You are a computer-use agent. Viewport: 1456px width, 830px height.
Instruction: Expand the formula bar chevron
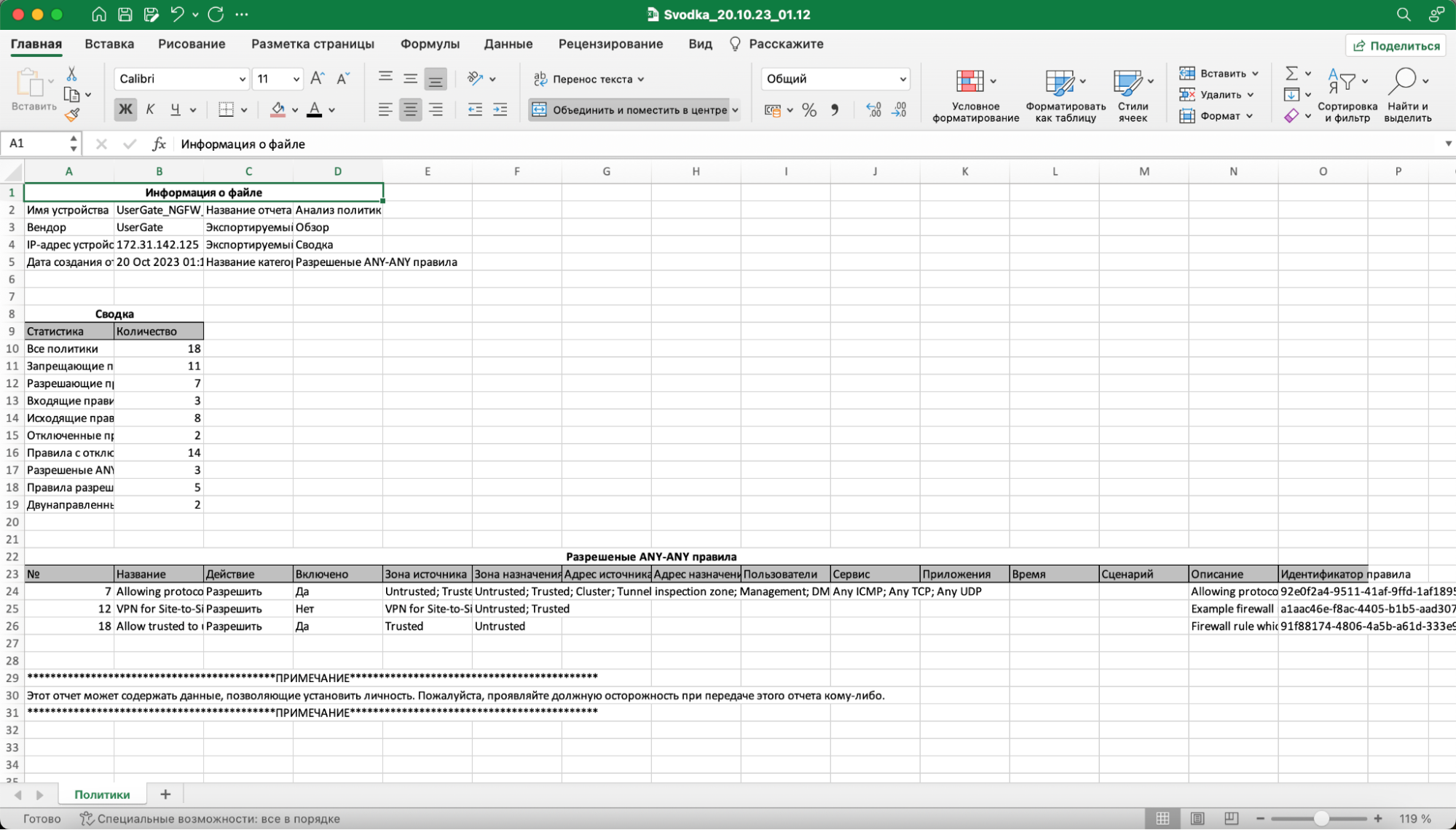[x=1447, y=144]
